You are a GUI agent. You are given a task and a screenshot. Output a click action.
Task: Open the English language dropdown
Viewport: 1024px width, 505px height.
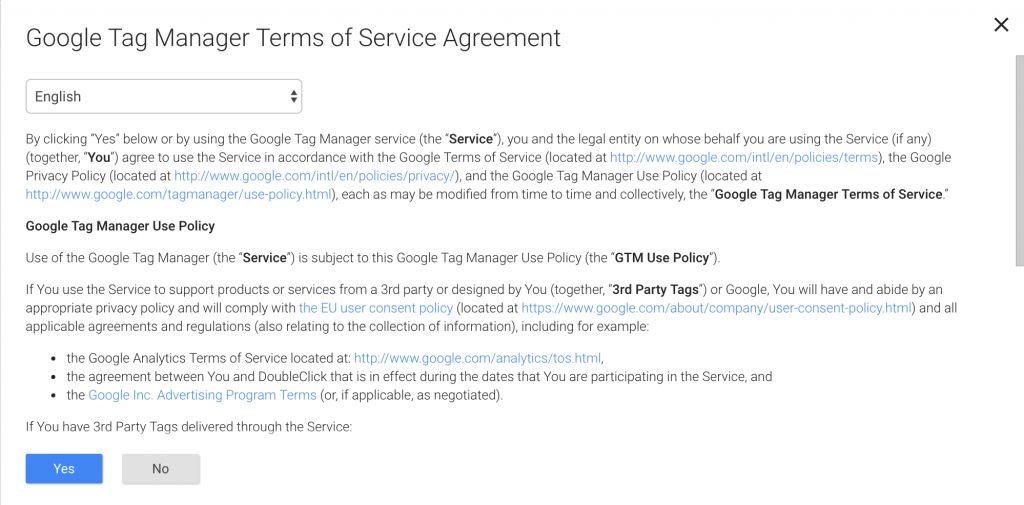point(163,97)
